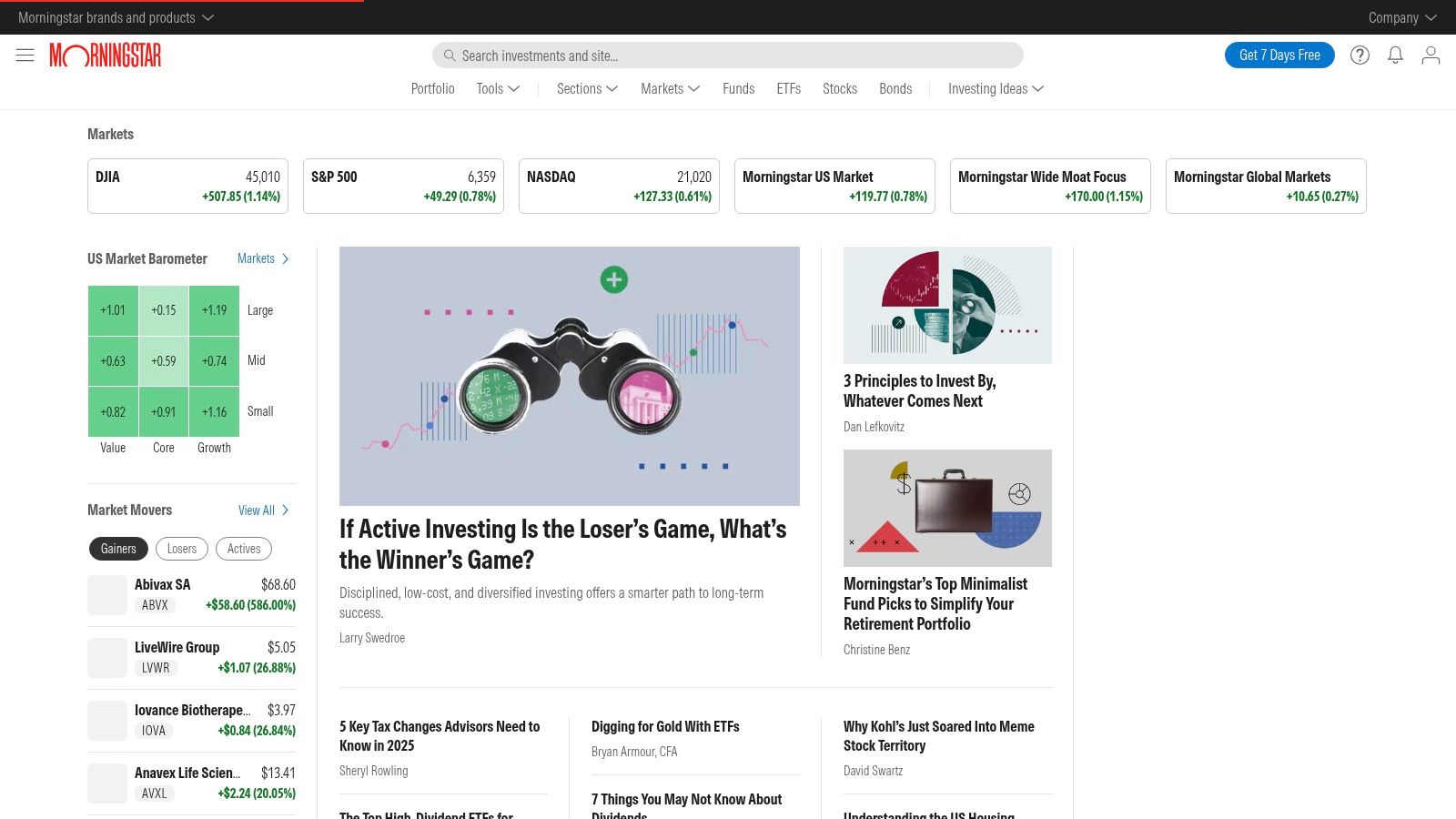The width and height of the screenshot is (1456, 819).
Task: Select the Gainers filter pill
Action: [118, 549]
